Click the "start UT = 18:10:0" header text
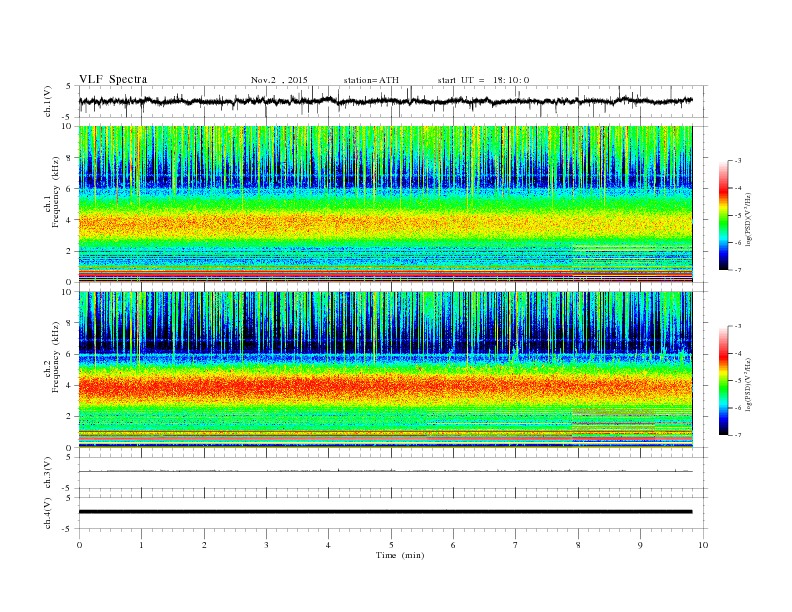The width and height of the screenshot is (792, 612). pos(483,80)
